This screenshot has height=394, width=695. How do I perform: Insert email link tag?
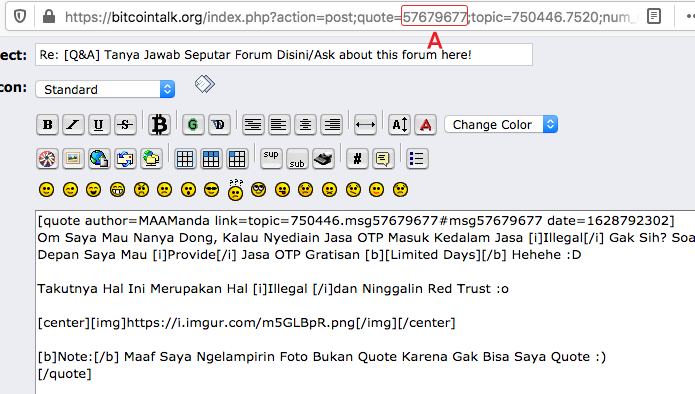tap(125, 159)
